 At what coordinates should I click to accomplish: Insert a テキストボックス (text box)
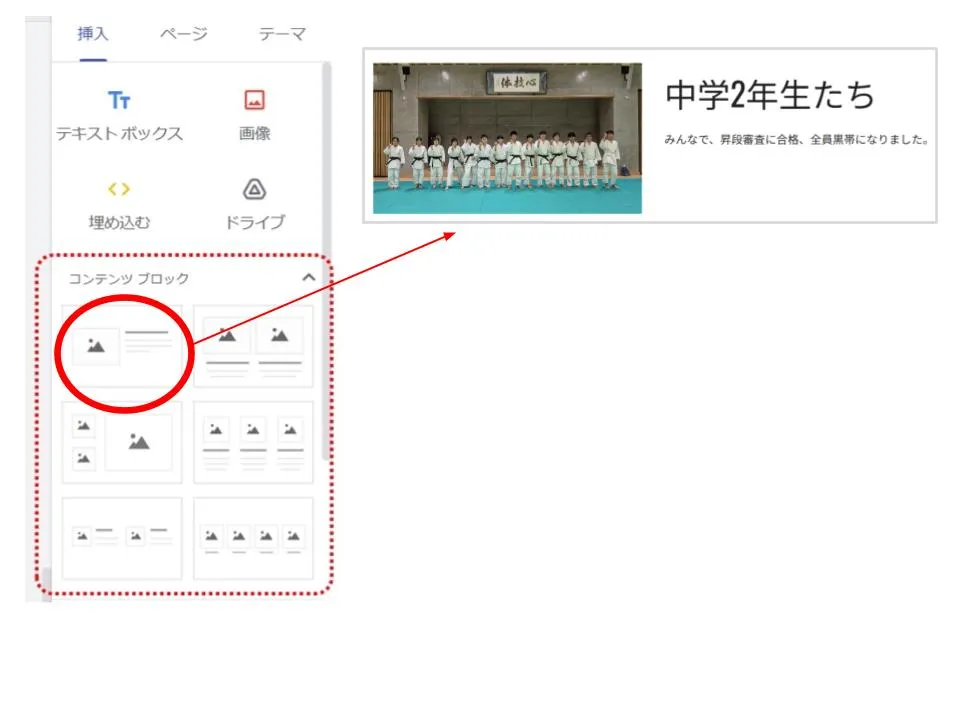tap(119, 116)
